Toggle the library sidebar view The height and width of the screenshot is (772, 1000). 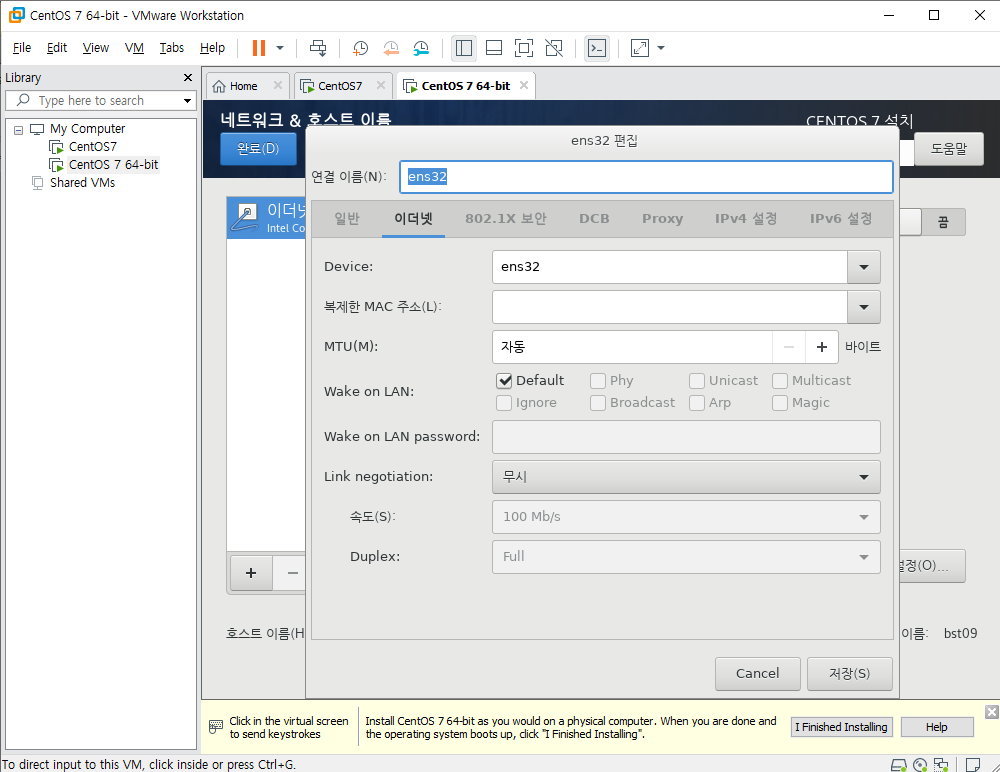click(464, 48)
